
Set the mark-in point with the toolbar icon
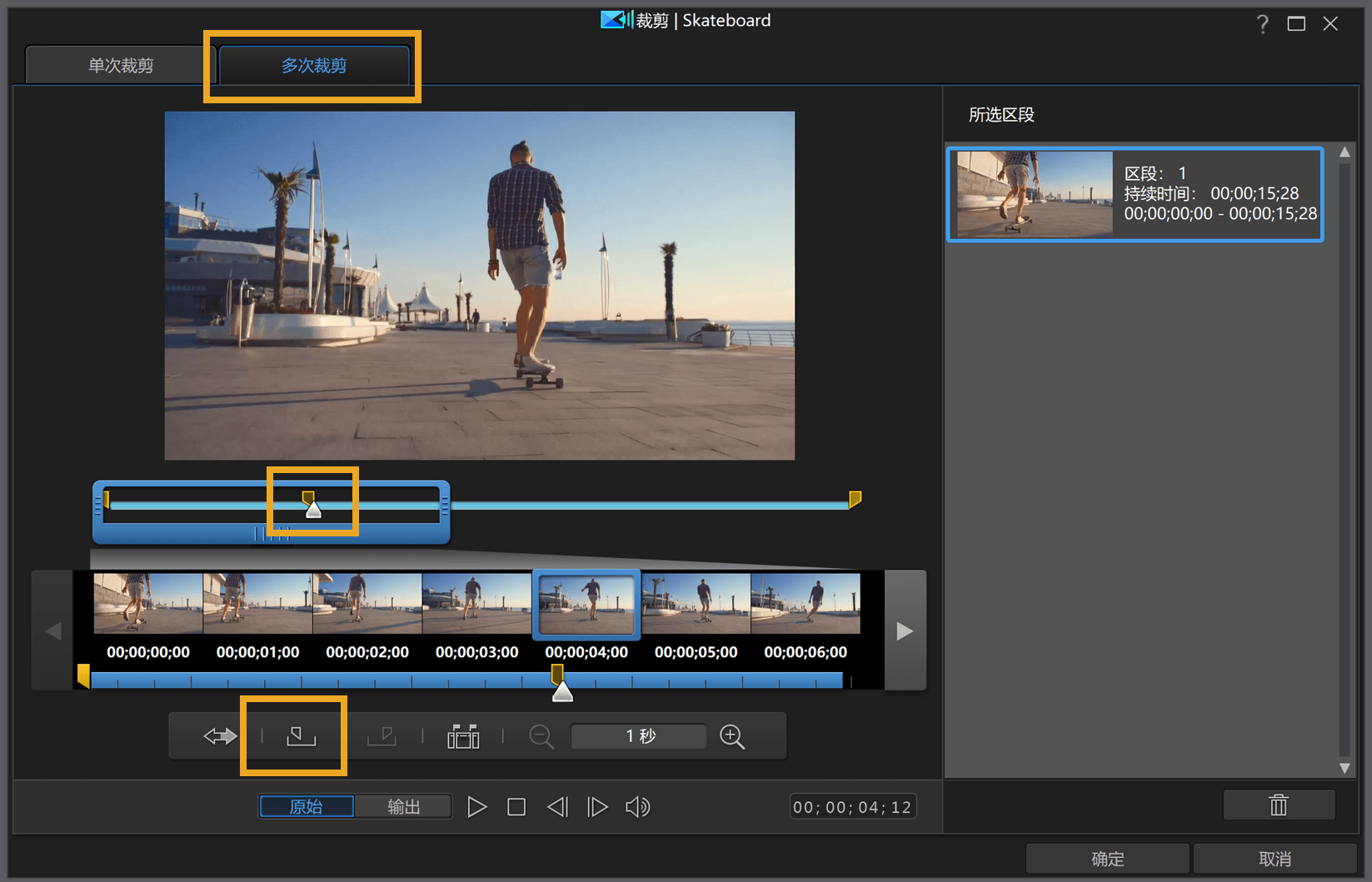301,736
